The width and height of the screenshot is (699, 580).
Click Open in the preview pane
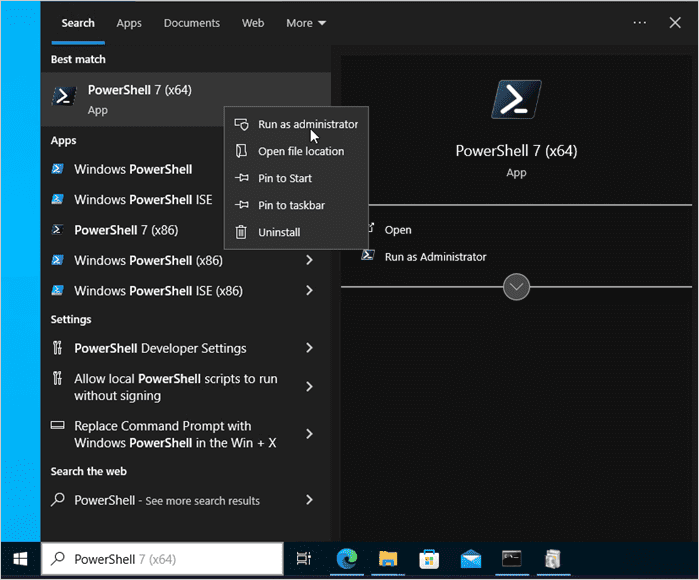398,230
